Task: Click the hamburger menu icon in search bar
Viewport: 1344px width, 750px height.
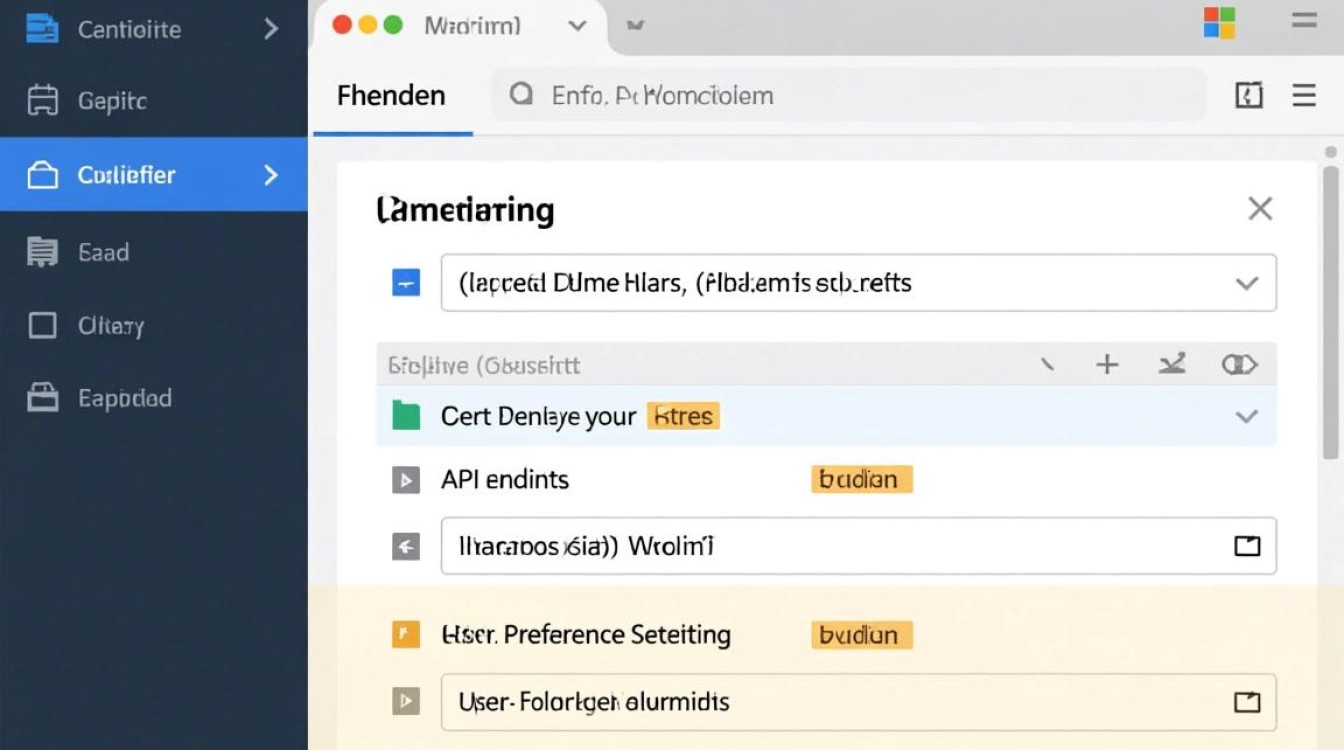Action: point(1304,95)
